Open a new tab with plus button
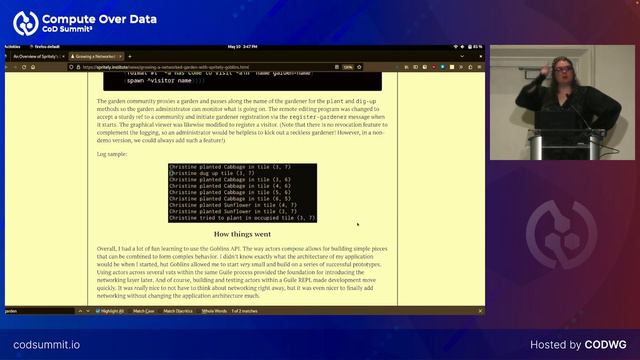Image resolution: width=640 pixels, height=360 pixels. point(130,56)
